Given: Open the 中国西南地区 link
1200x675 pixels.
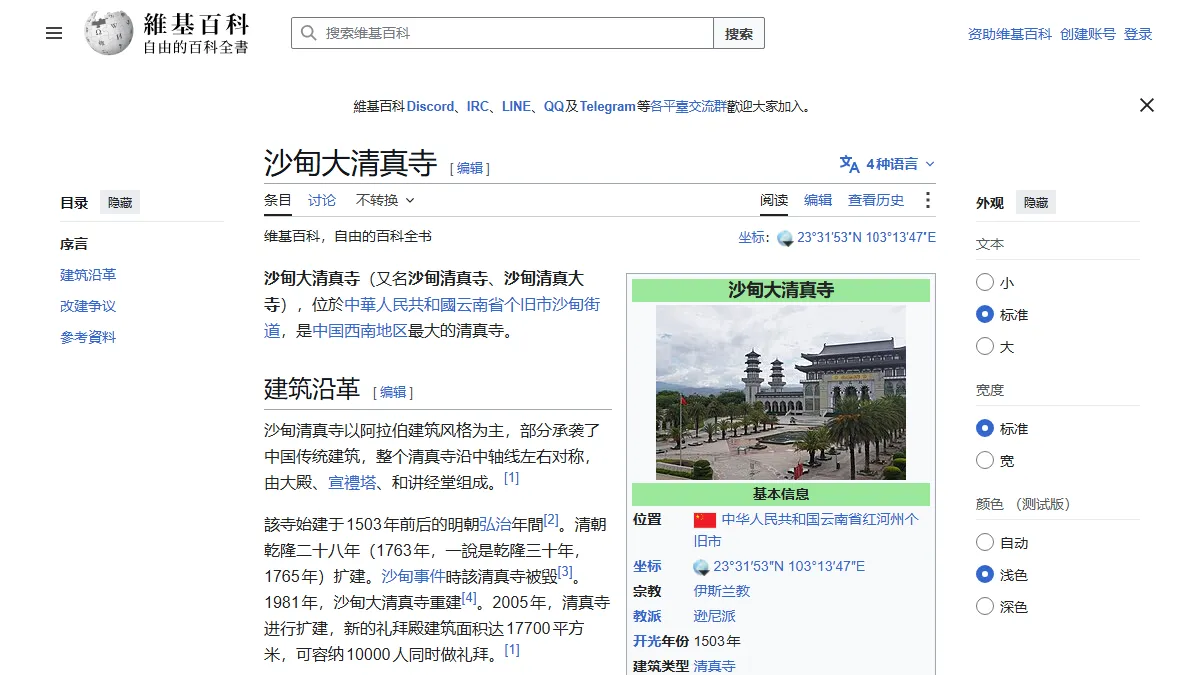Looking at the screenshot, I should pyautogui.click(x=360, y=330).
